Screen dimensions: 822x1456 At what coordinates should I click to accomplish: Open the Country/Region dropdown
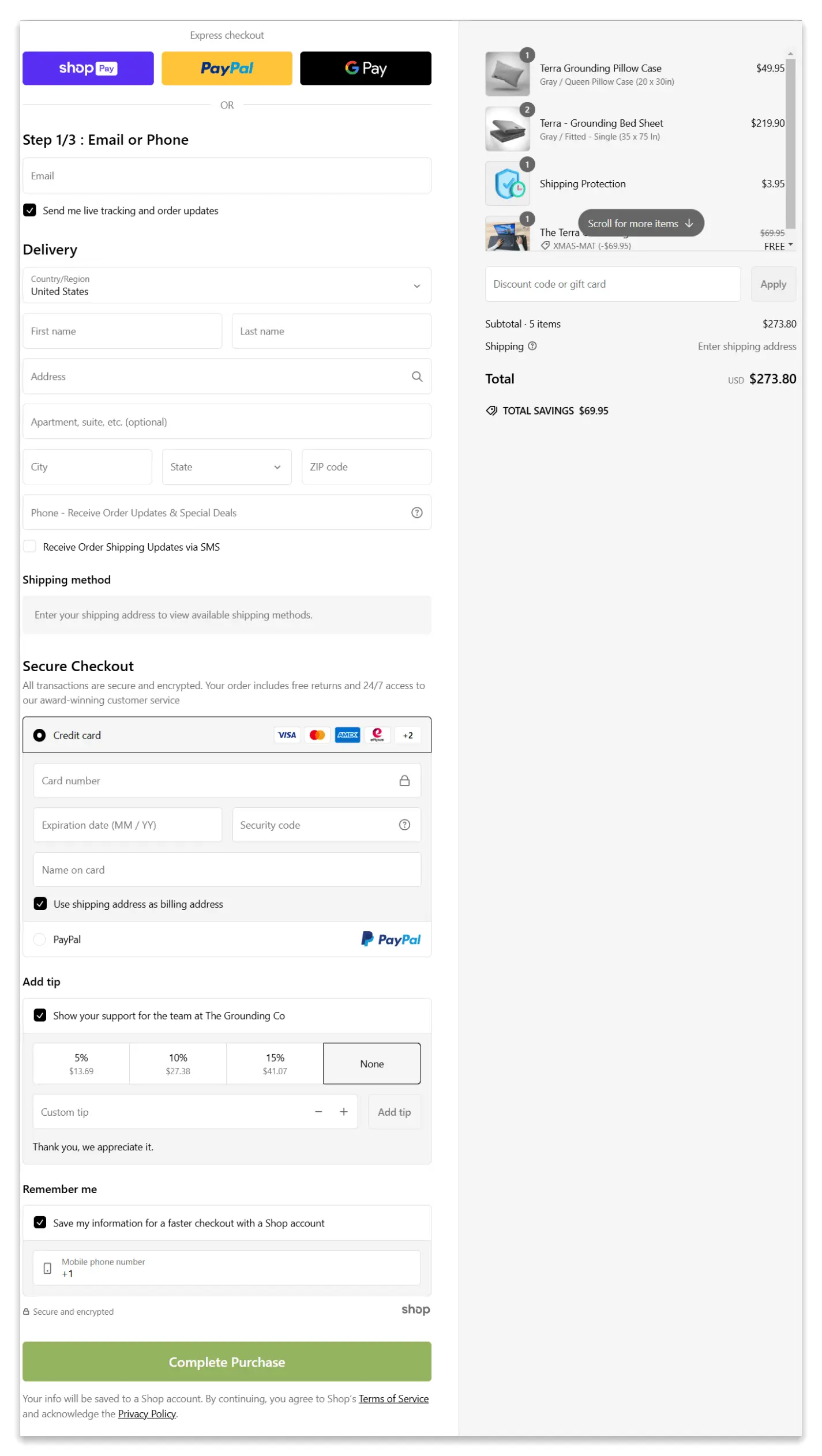(x=227, y=285)
